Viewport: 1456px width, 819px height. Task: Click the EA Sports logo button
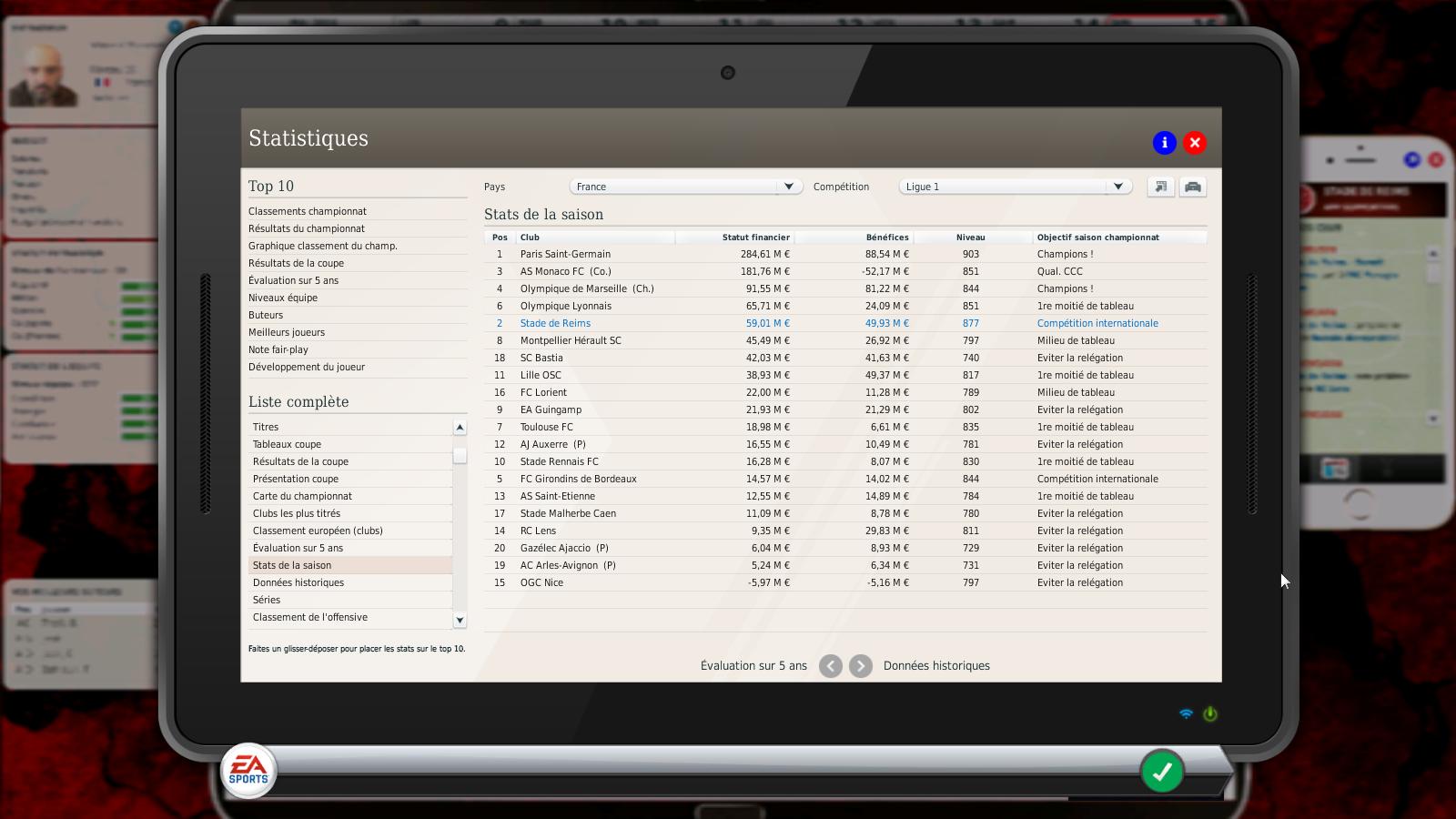point(248,771)
